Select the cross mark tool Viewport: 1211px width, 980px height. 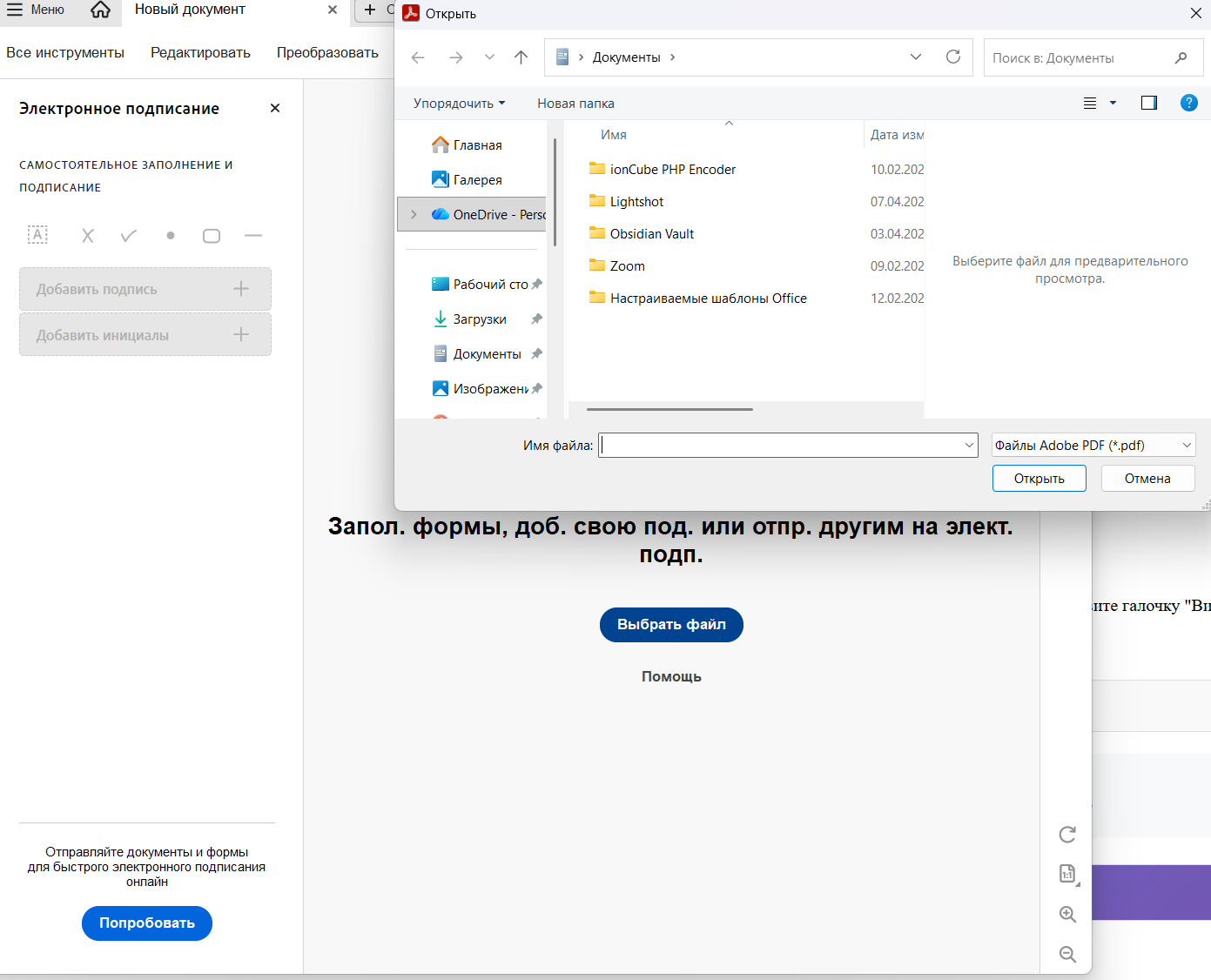(x=87, y=236)
